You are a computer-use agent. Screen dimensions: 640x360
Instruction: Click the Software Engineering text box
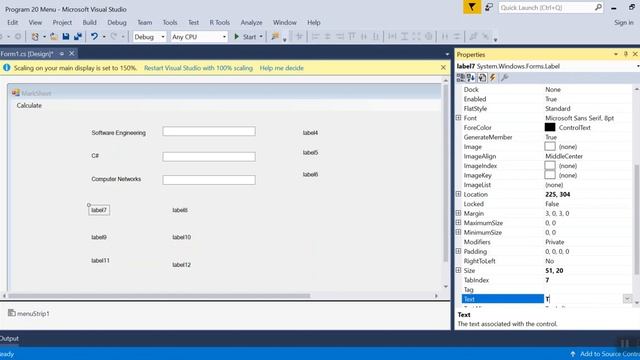209,131
